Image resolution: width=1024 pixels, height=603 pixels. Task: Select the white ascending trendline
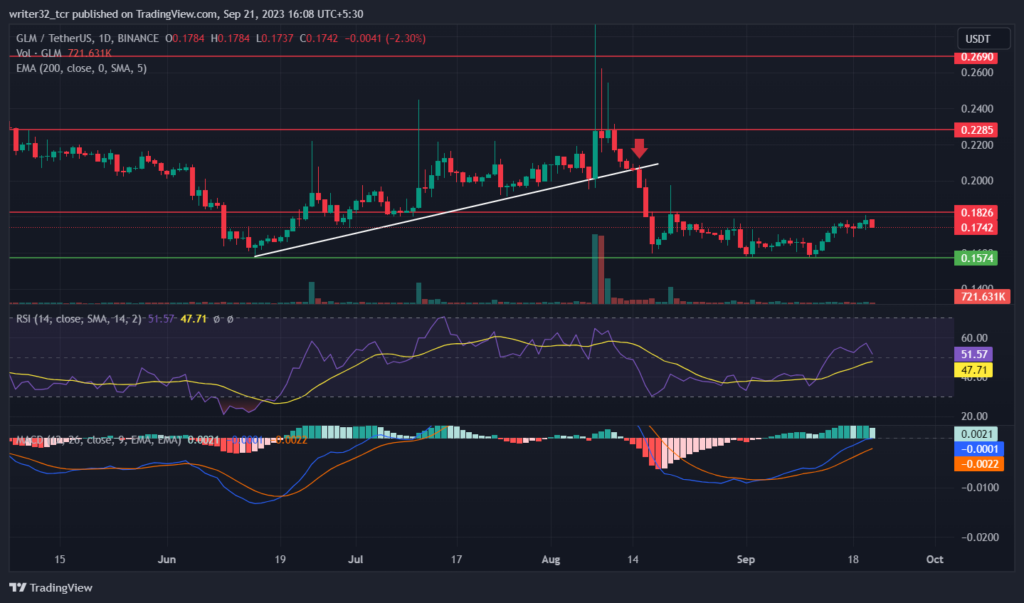pos(456,210)
